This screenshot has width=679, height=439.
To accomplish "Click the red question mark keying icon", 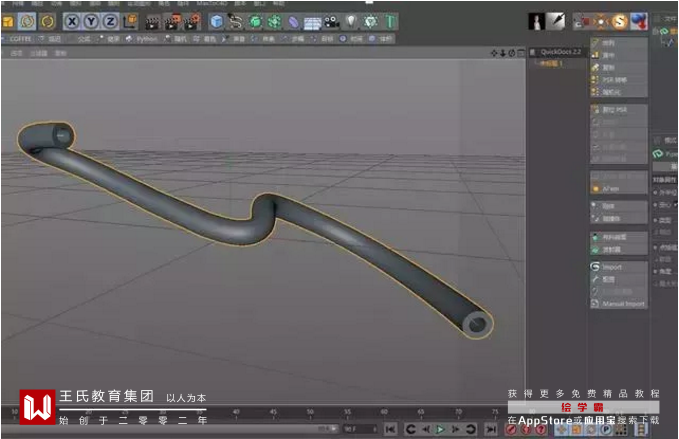I will (x=540, y=429).
